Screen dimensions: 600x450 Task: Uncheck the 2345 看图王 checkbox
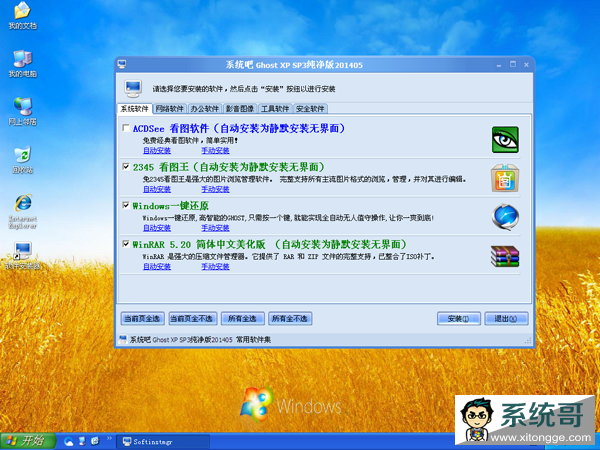point(126,166)
